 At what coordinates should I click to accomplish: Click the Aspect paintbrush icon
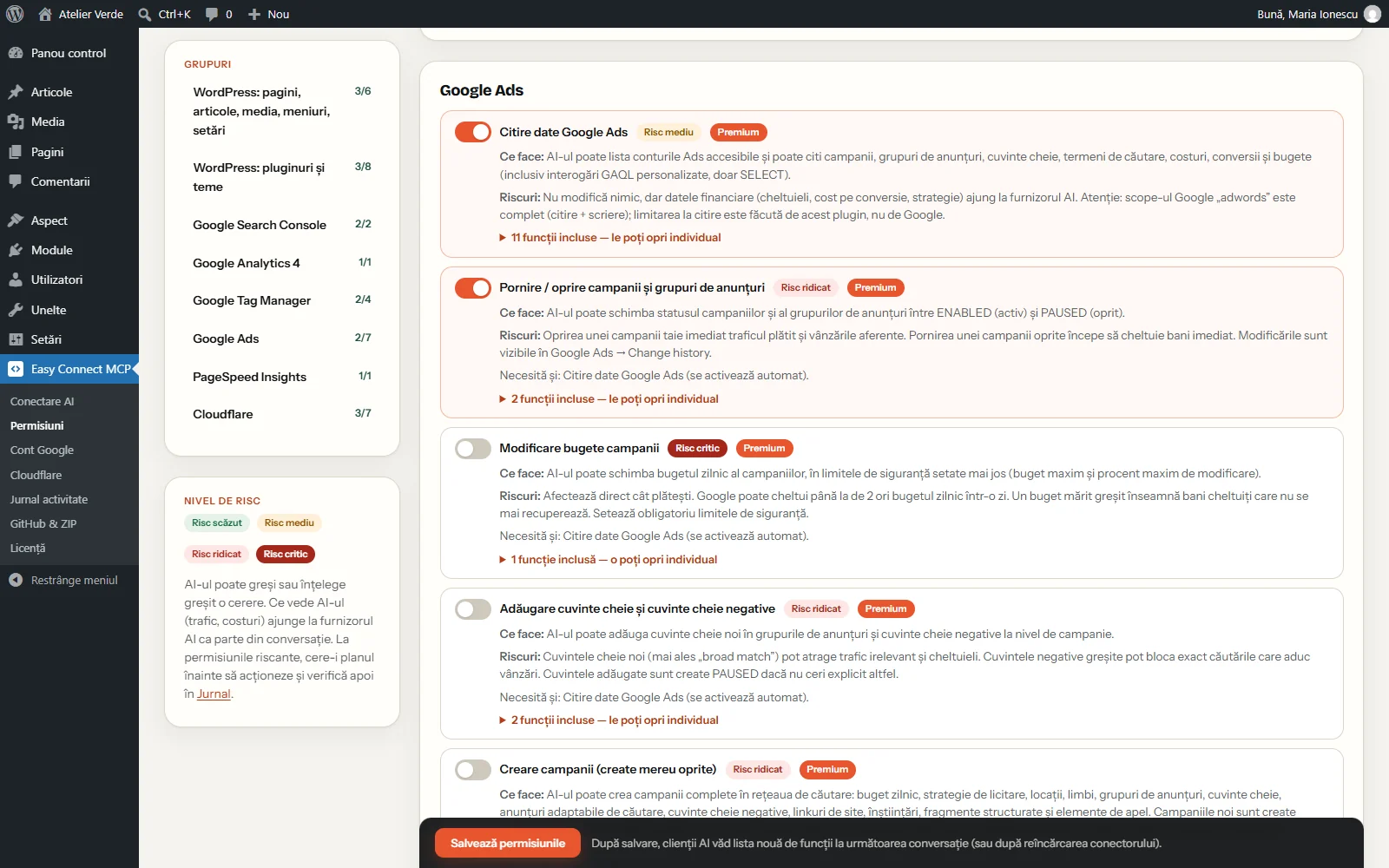(16, 220)
